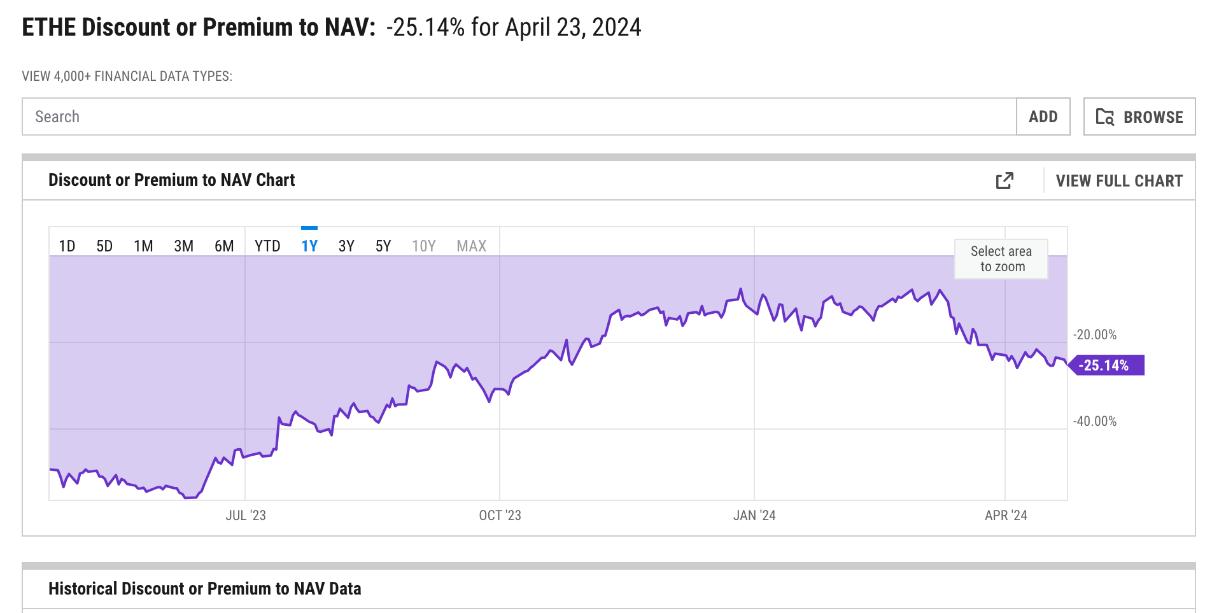
Task: Choose the YTD time range
Action: (x=267, y=245)
